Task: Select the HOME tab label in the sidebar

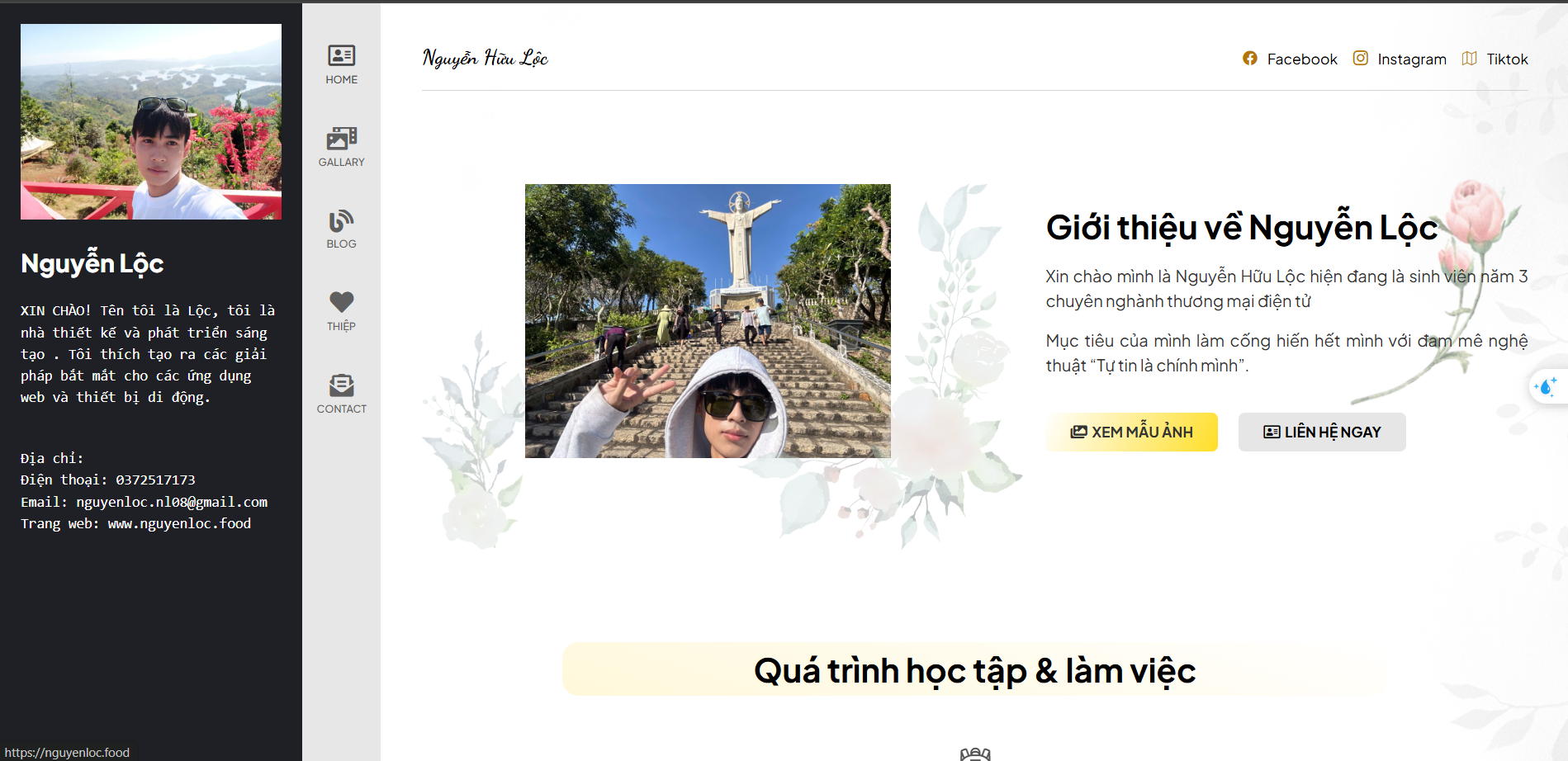Action: [341, 79]
